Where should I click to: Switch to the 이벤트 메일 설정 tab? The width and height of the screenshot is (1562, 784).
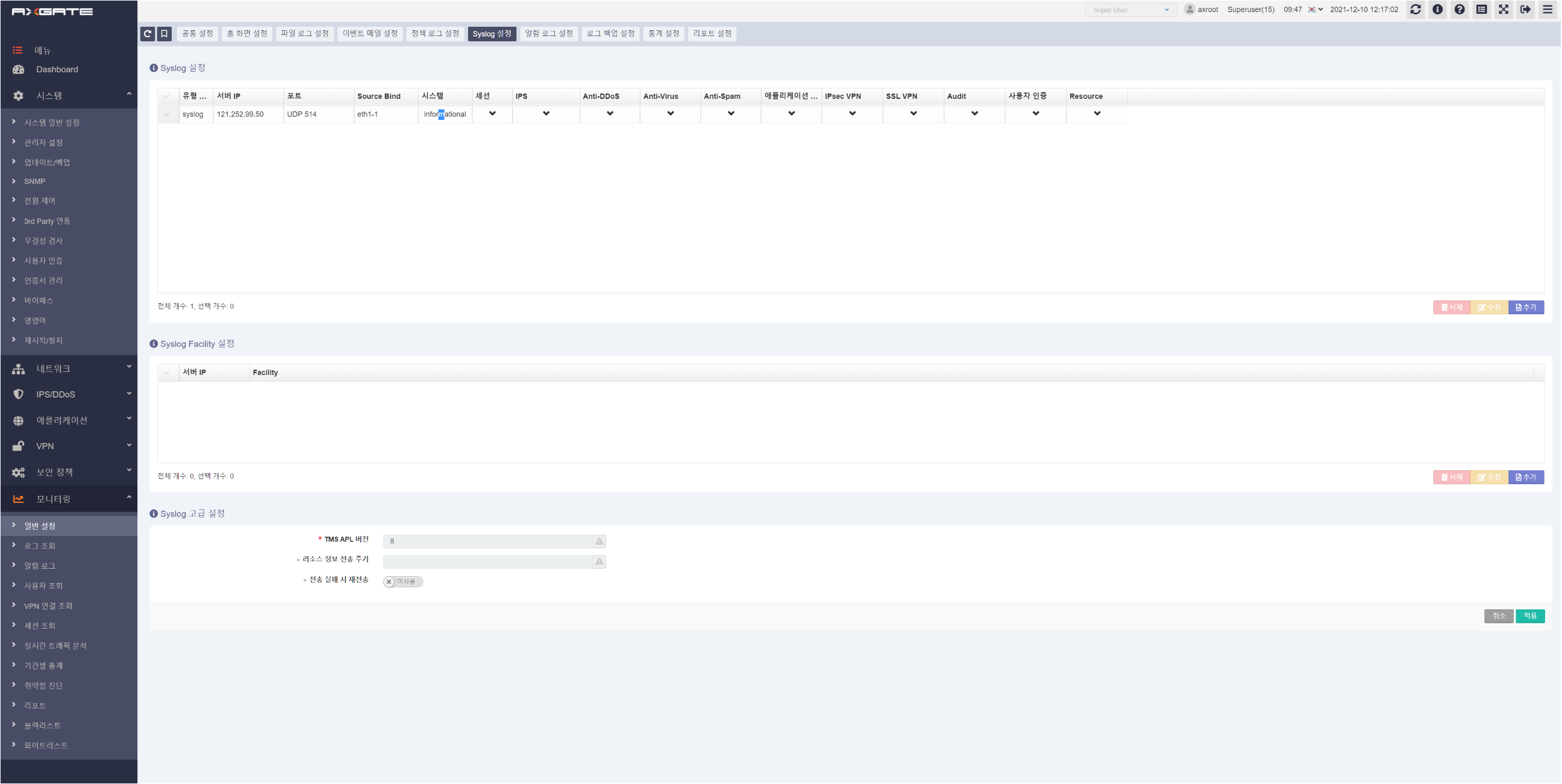point(370,34)
